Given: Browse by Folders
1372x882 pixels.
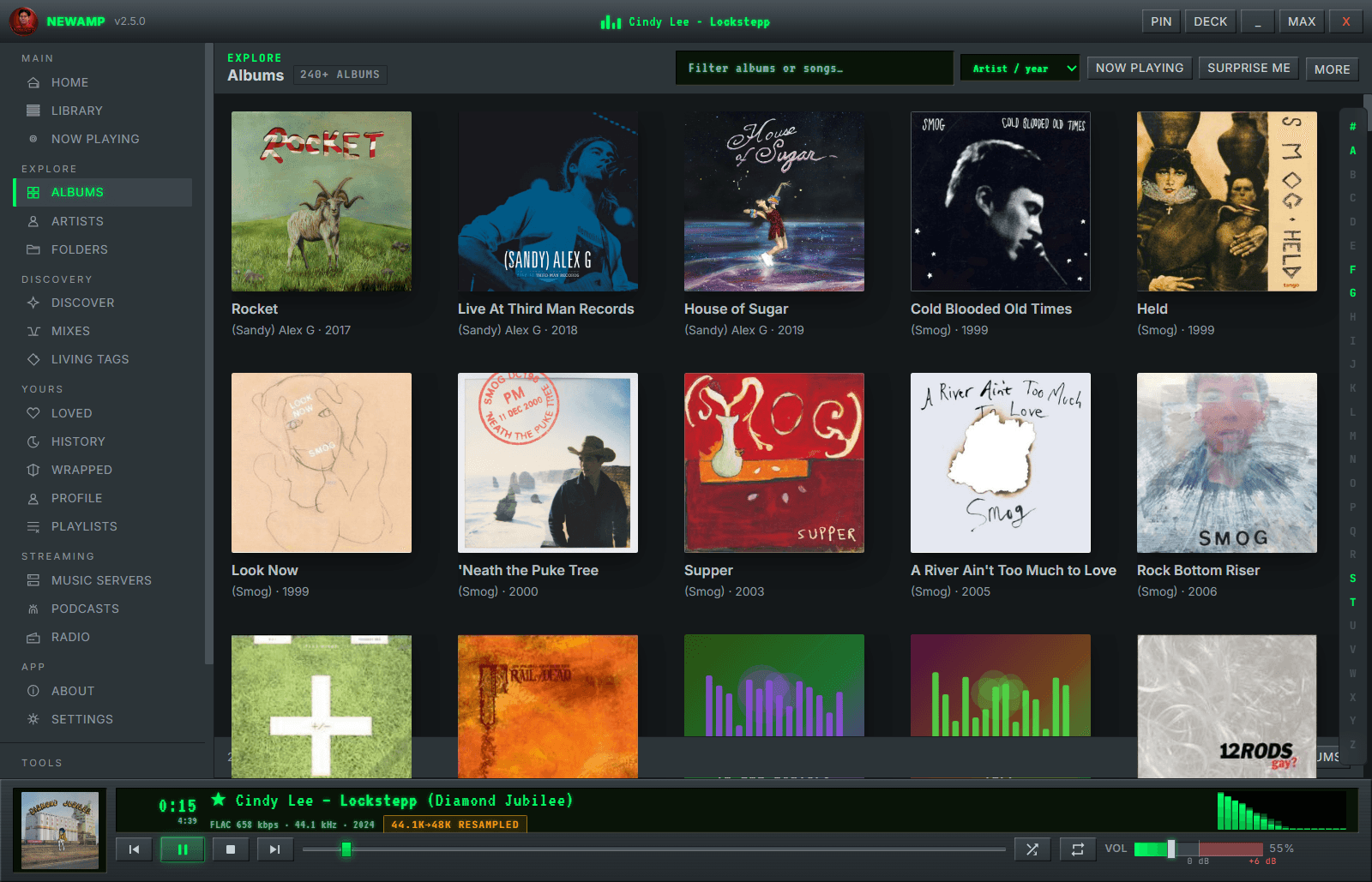Looking at the screenshot, I should [102, 249].
